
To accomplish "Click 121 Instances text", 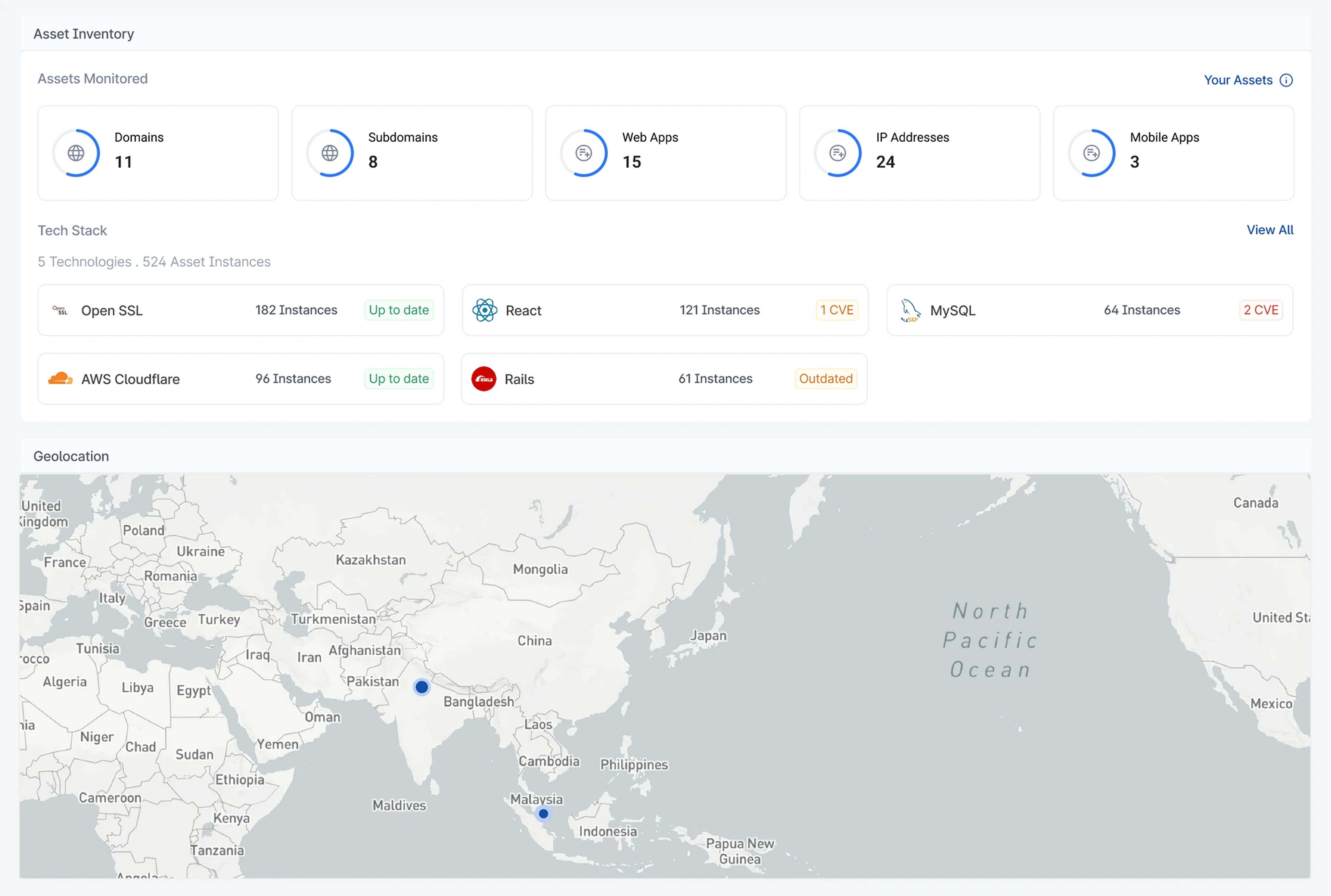I will (x=719, y=310).
